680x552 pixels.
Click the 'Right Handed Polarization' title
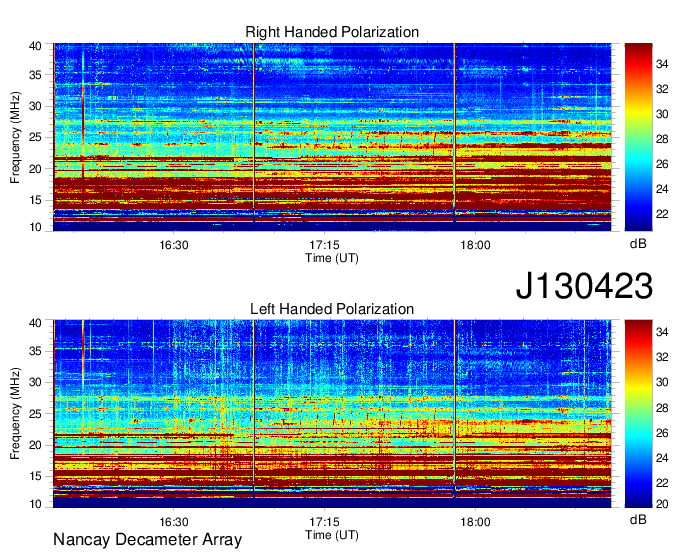[332, 32]
